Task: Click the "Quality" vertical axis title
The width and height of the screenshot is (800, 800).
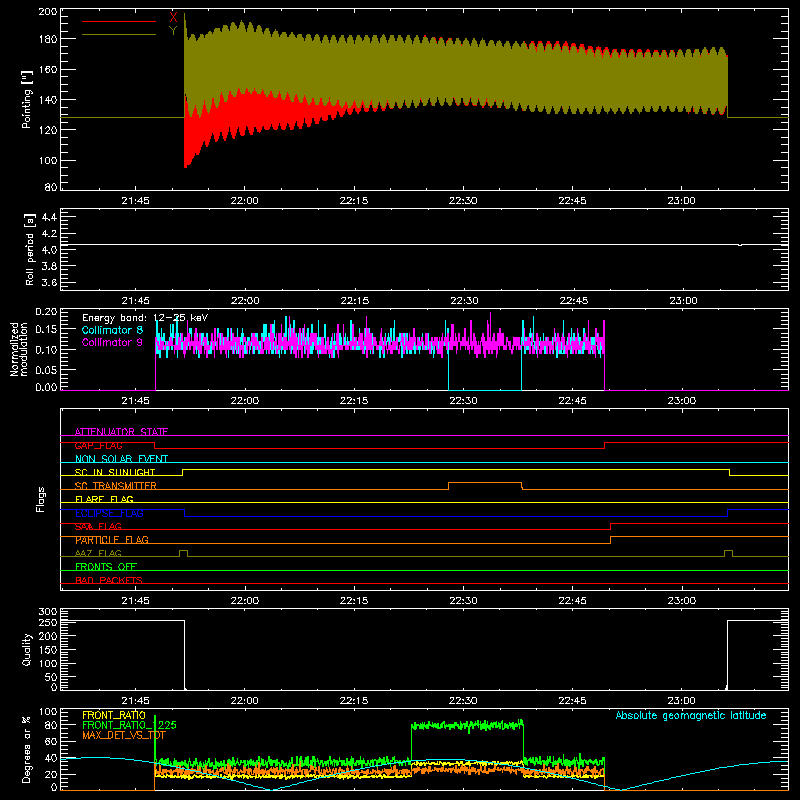Action: point(27,649)
